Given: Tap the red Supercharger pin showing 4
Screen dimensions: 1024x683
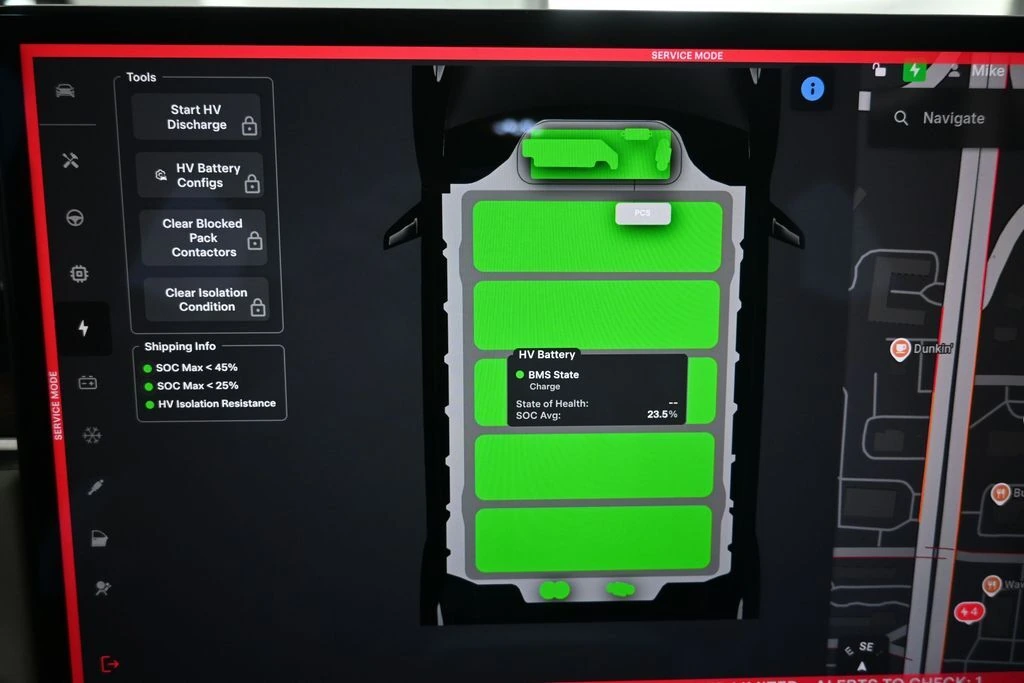Looking at the screenshot, I should tap(968, 611).
